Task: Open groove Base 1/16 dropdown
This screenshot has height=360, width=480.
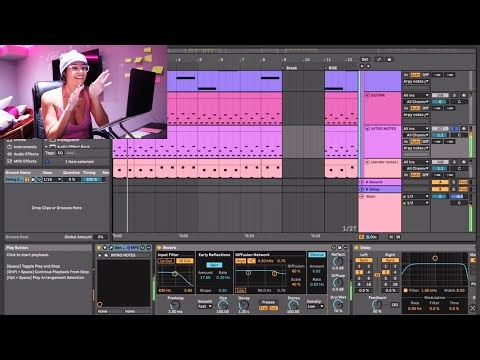Action: (52, 179)
